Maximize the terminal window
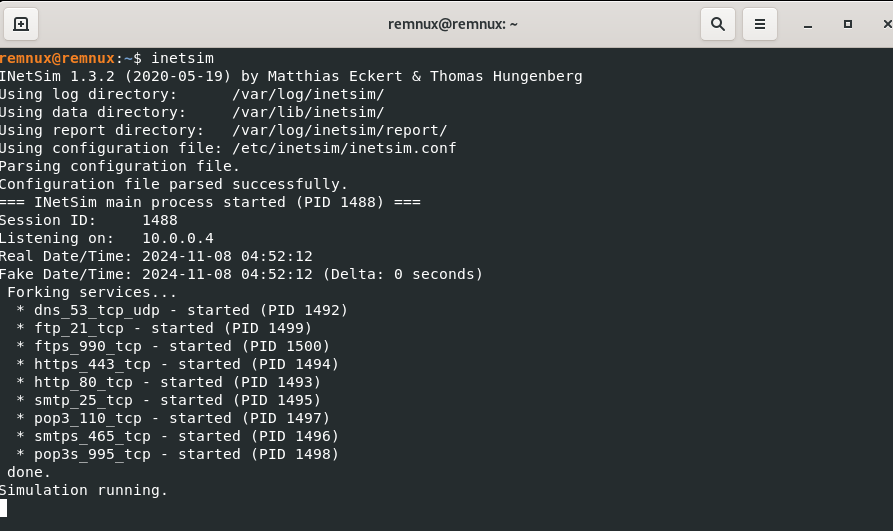Viewport: 893px width, 531px height. click(847, 24)
